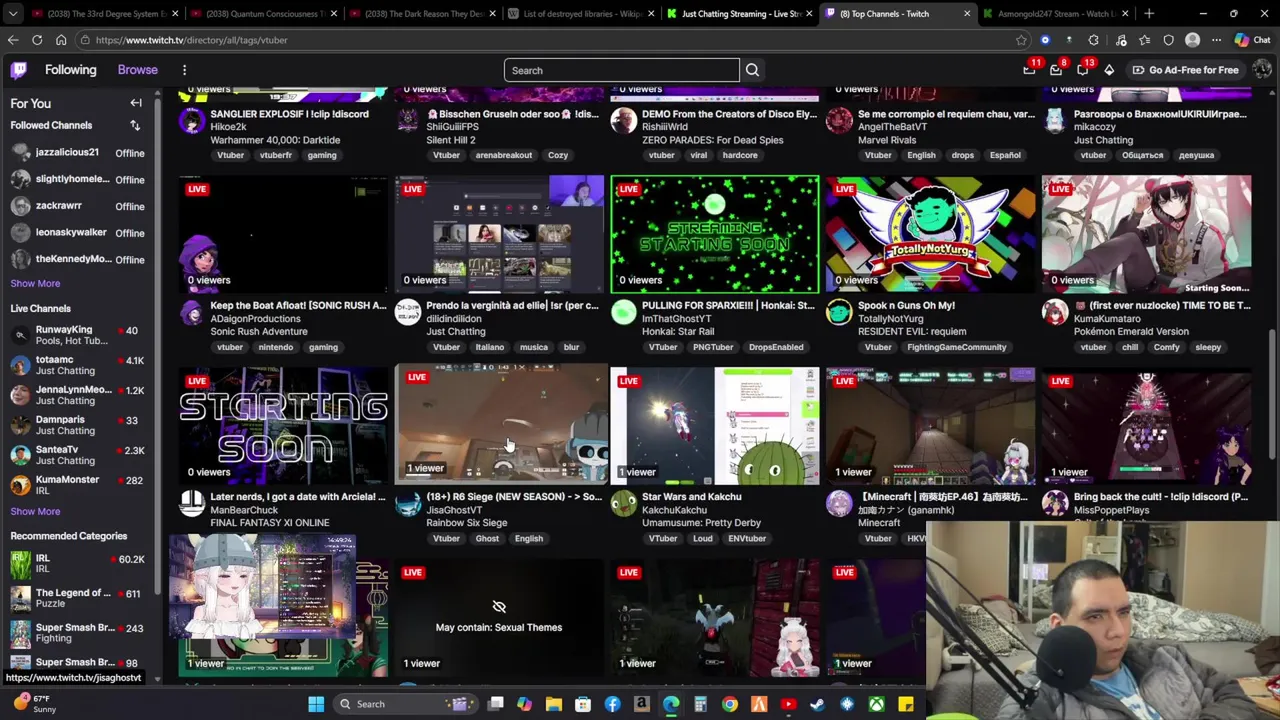Open the Rainbow Six Siege game link
The width and height of the screenshot is (1280, 720).
[x=466, y=523]
